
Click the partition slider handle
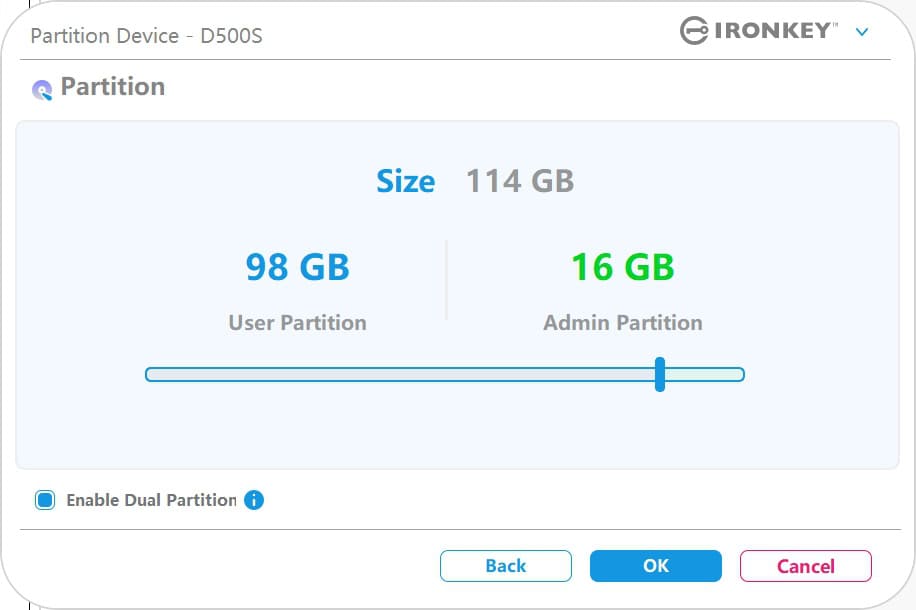click(660, 374)
